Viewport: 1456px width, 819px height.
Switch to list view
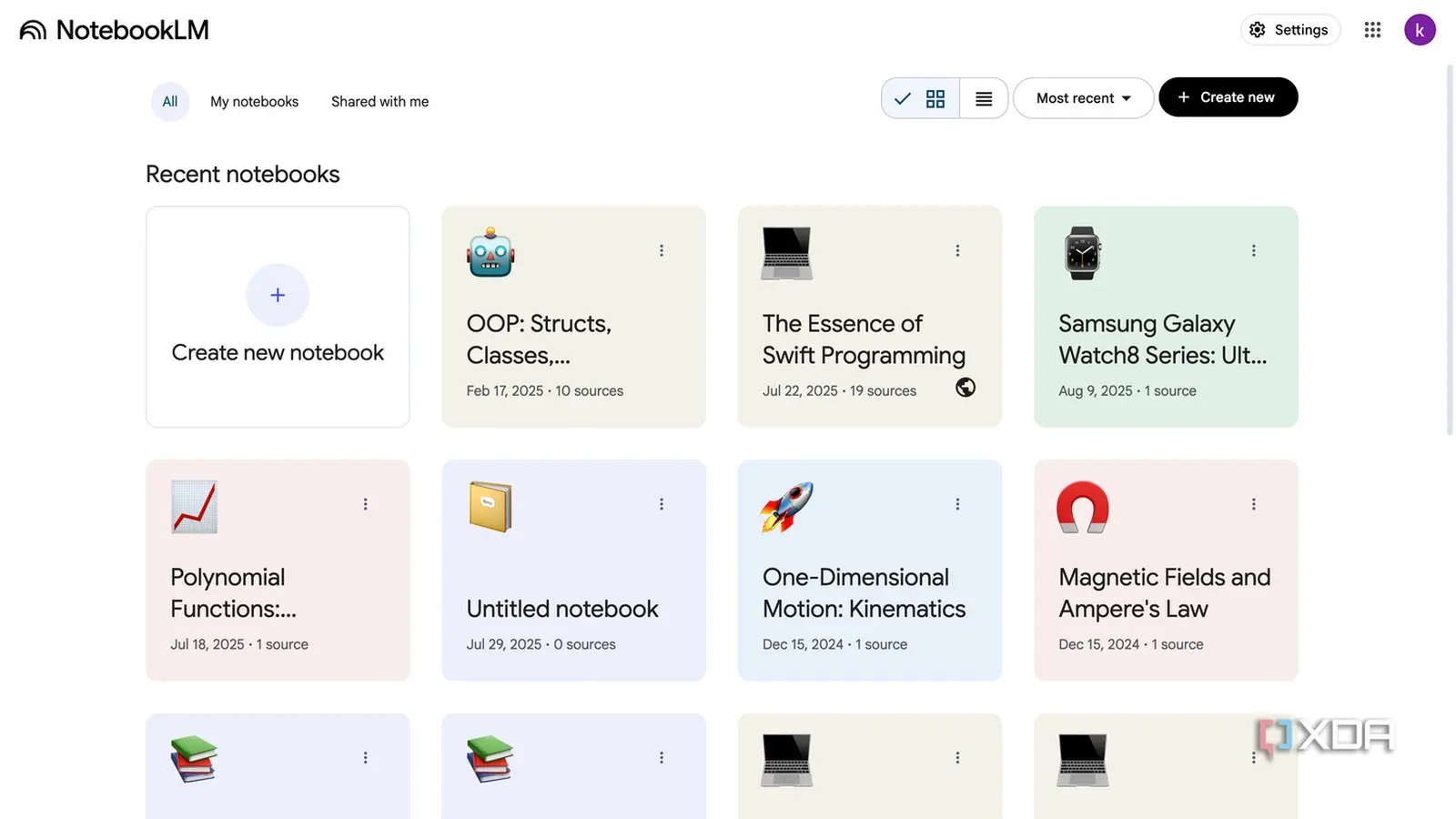(x=984, y=98)
